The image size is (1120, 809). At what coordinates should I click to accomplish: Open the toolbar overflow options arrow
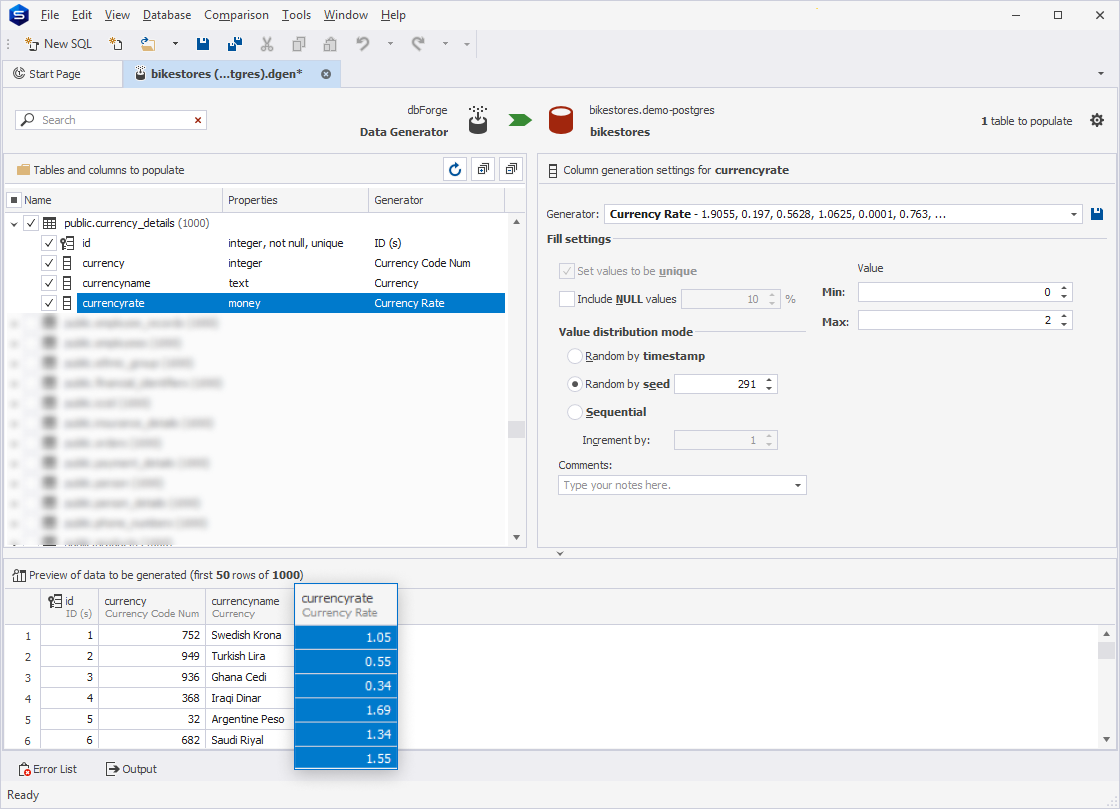(x=467, y=44)
